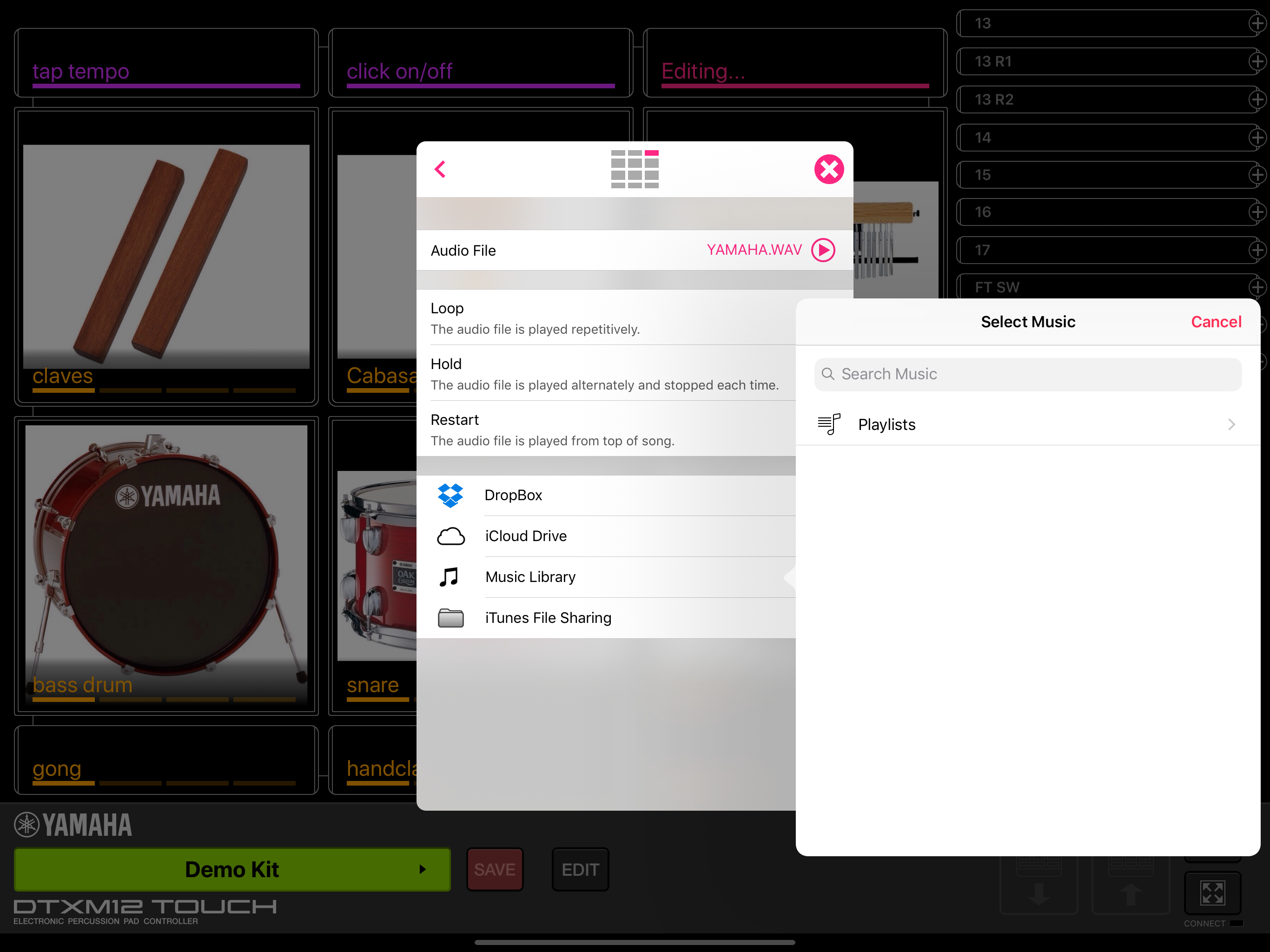Open the Demo Kit selector dropdown
Screen dimensions: 1270x952
coord(232,869)
